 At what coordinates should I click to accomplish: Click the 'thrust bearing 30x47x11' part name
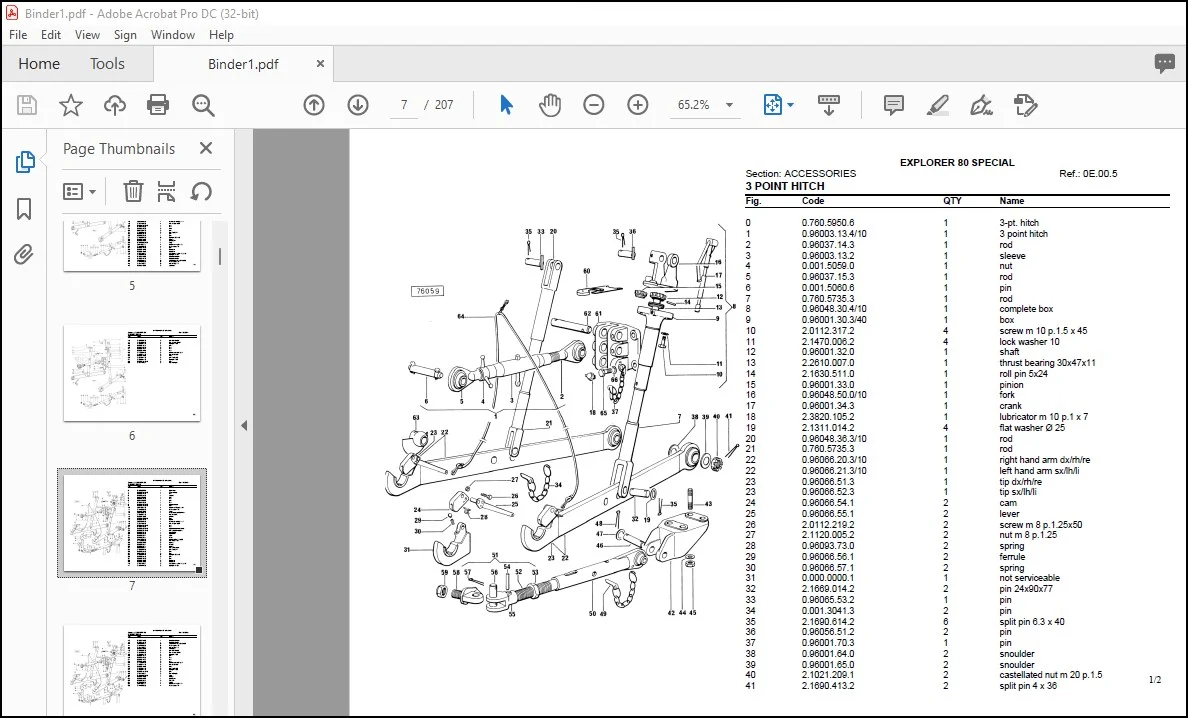[1047, 363]
